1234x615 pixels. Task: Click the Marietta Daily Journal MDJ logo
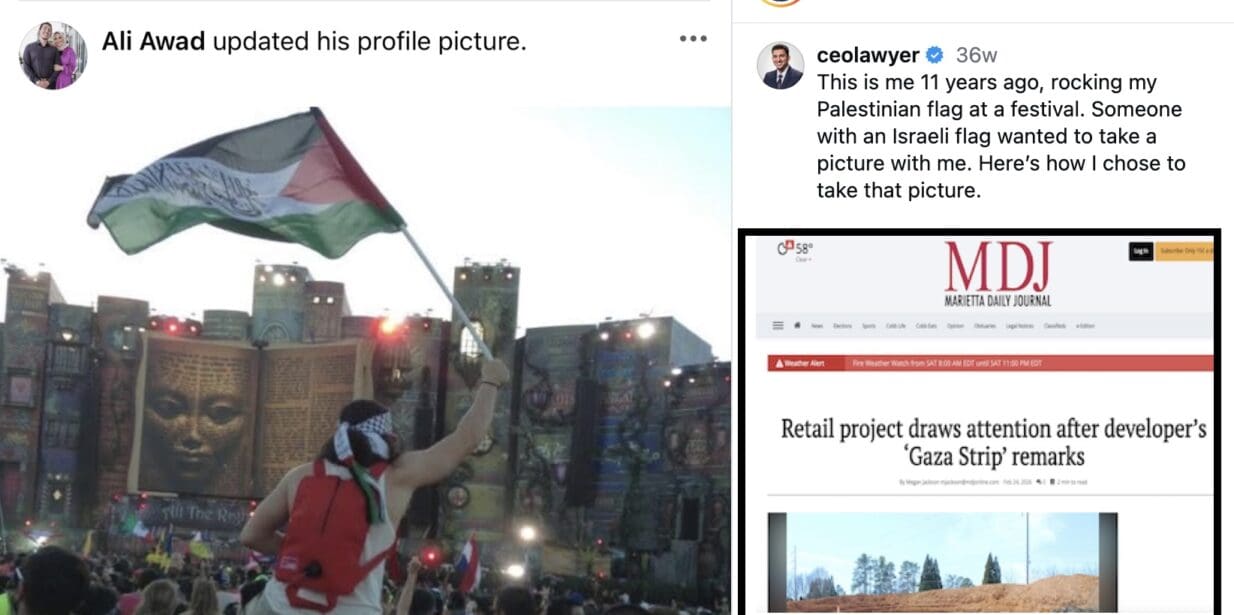[998, 273]
